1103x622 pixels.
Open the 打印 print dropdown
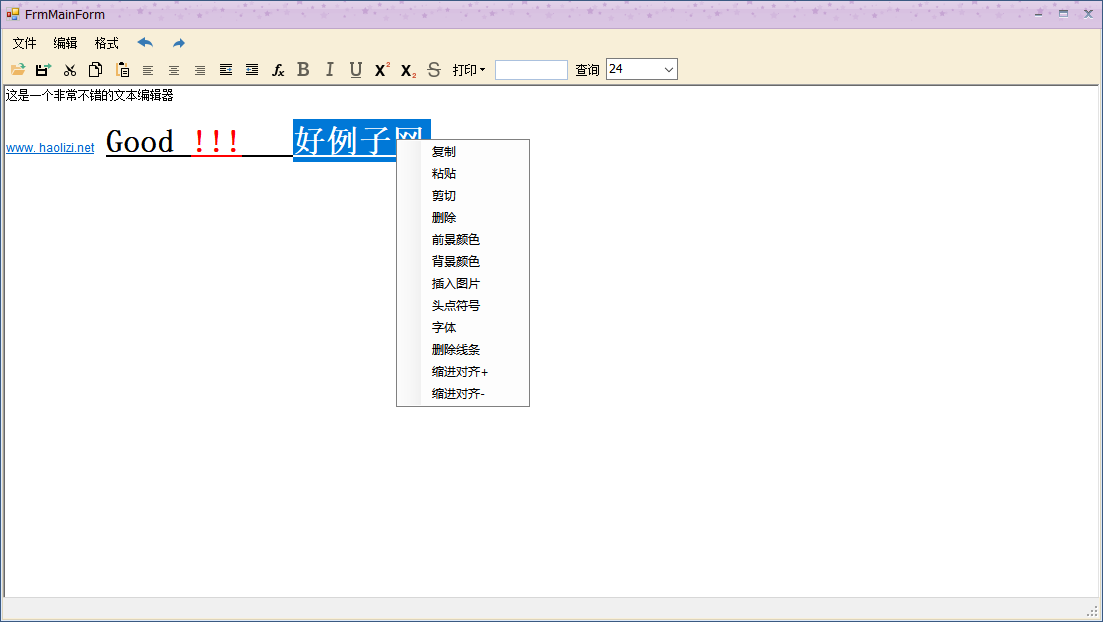(469, 70)
